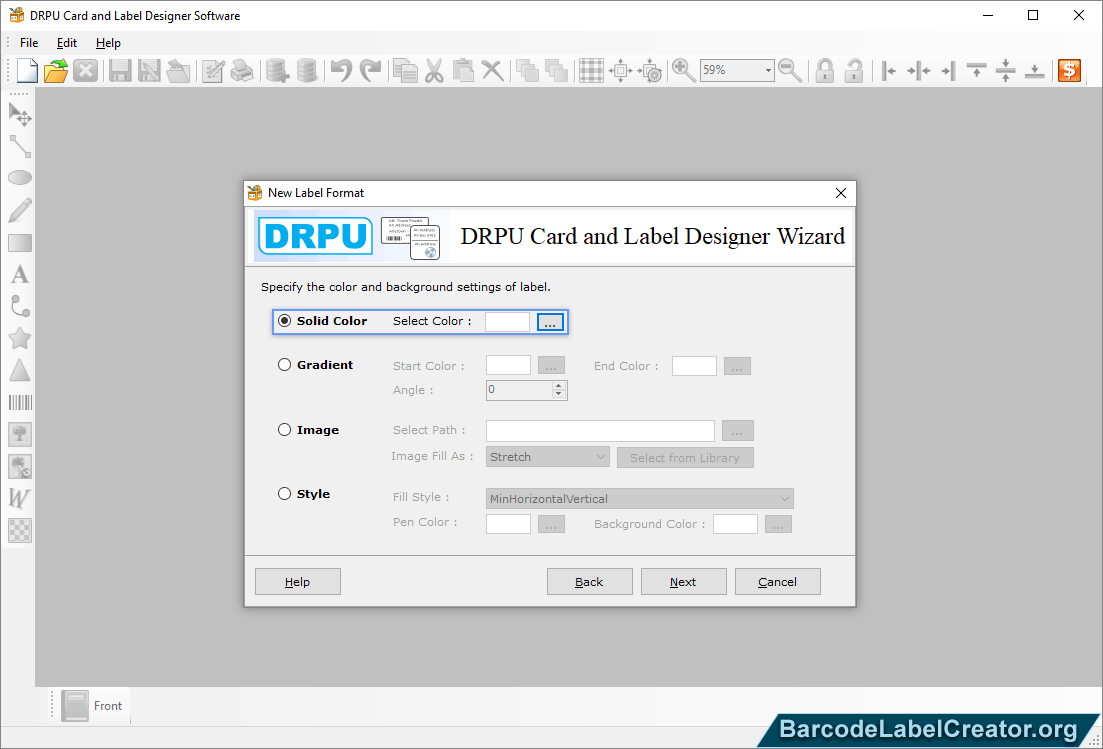This screenshot has width=1103, height=749.
Task: Select the Triangle shape tool
Action: point(20,370)
